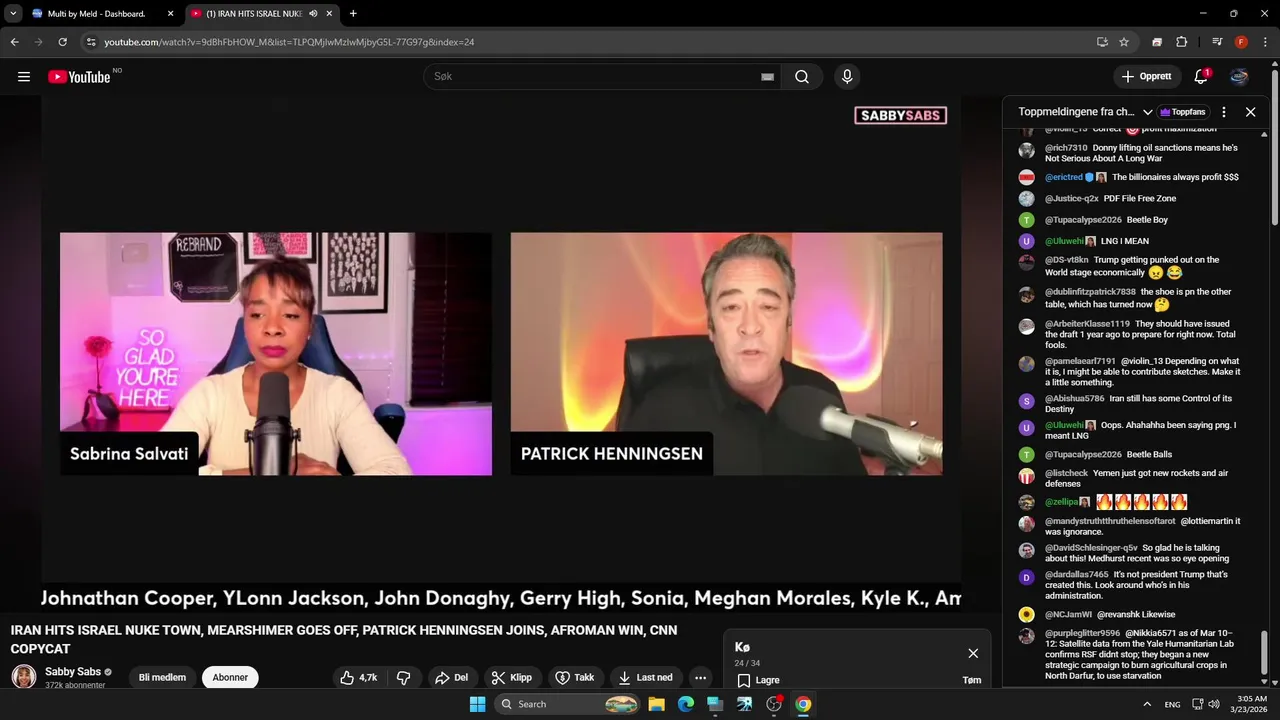Open the Sabby Sabs channel avatar

click(24, 677)
